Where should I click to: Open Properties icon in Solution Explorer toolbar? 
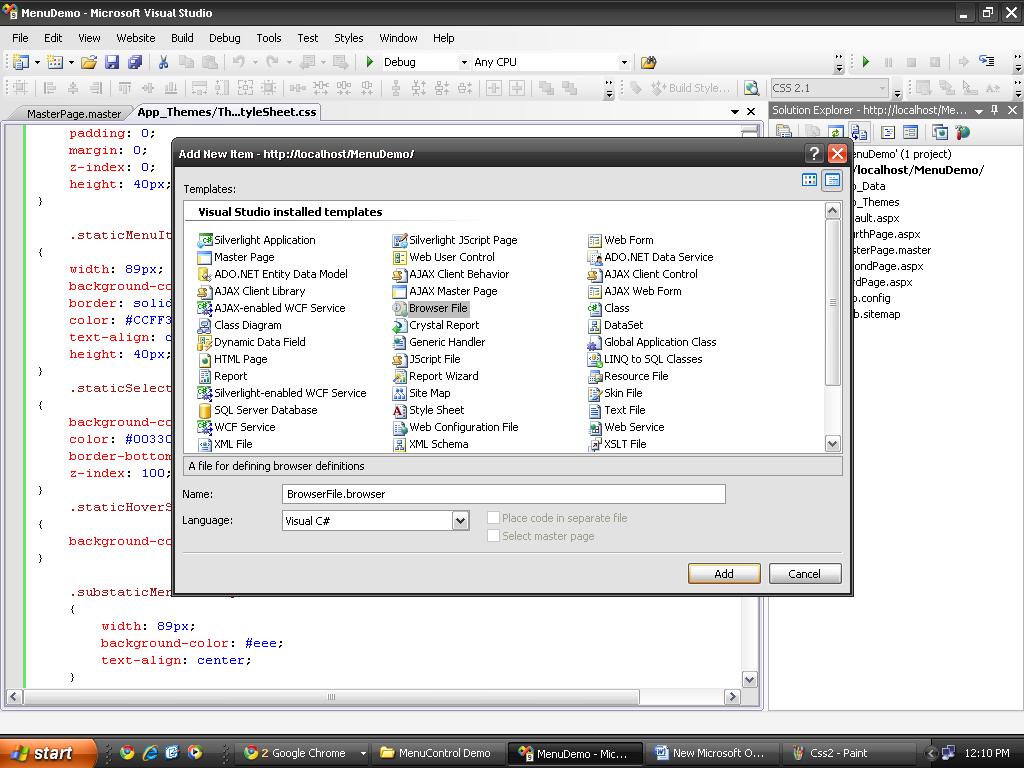[x=784, y=133]
